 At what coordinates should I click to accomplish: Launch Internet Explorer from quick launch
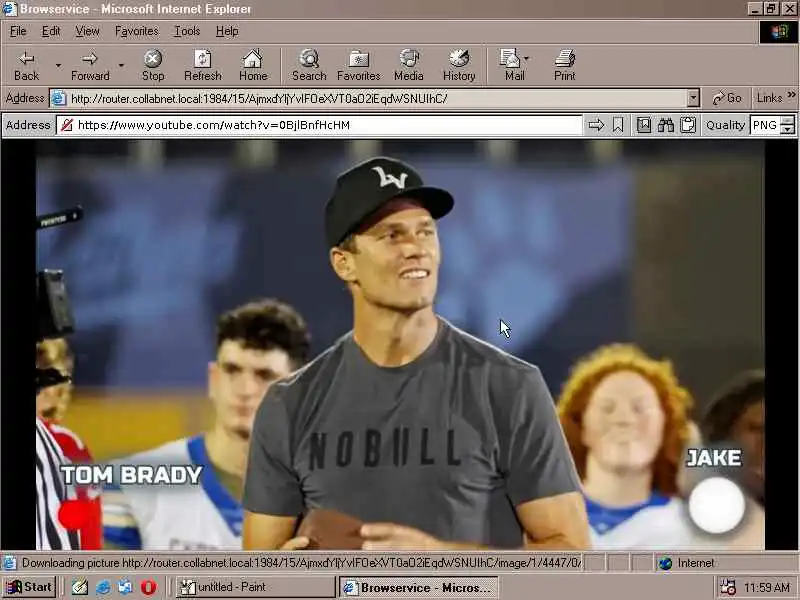pyautogui.click(x=103, y=587)
